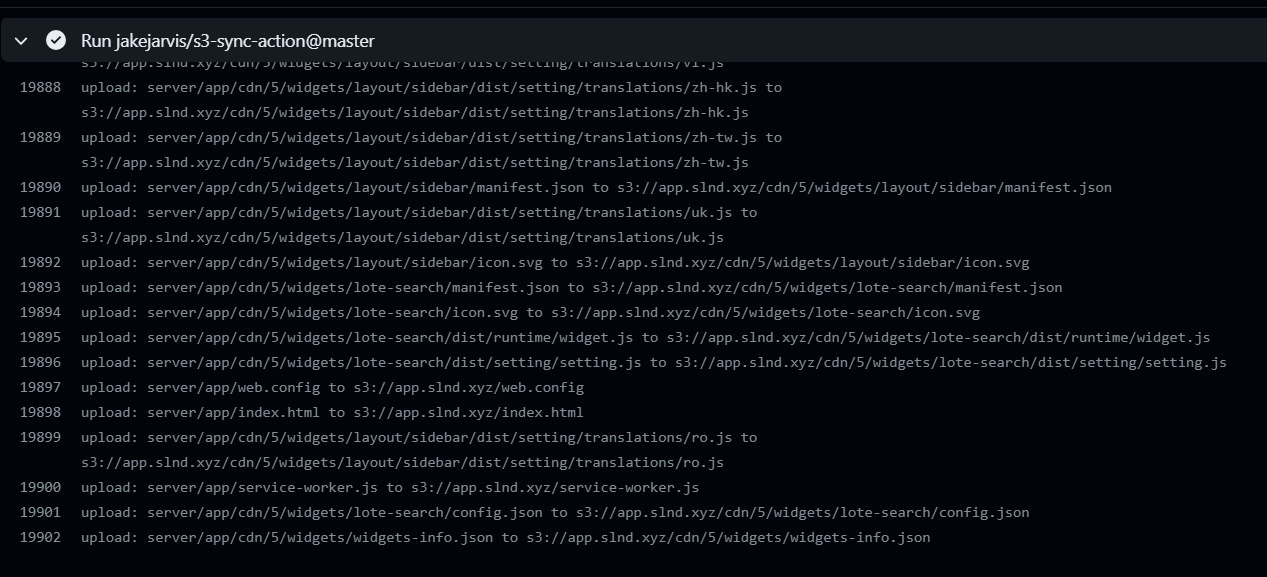1267x577 pixels.
Task: Click line number 19901
Action: click(40, 513)
